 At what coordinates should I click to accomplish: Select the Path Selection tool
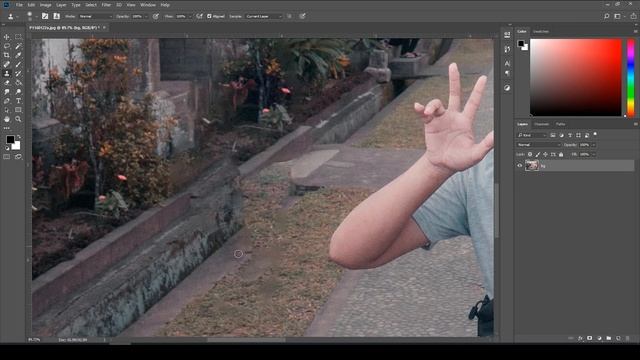tap(7, 110)
